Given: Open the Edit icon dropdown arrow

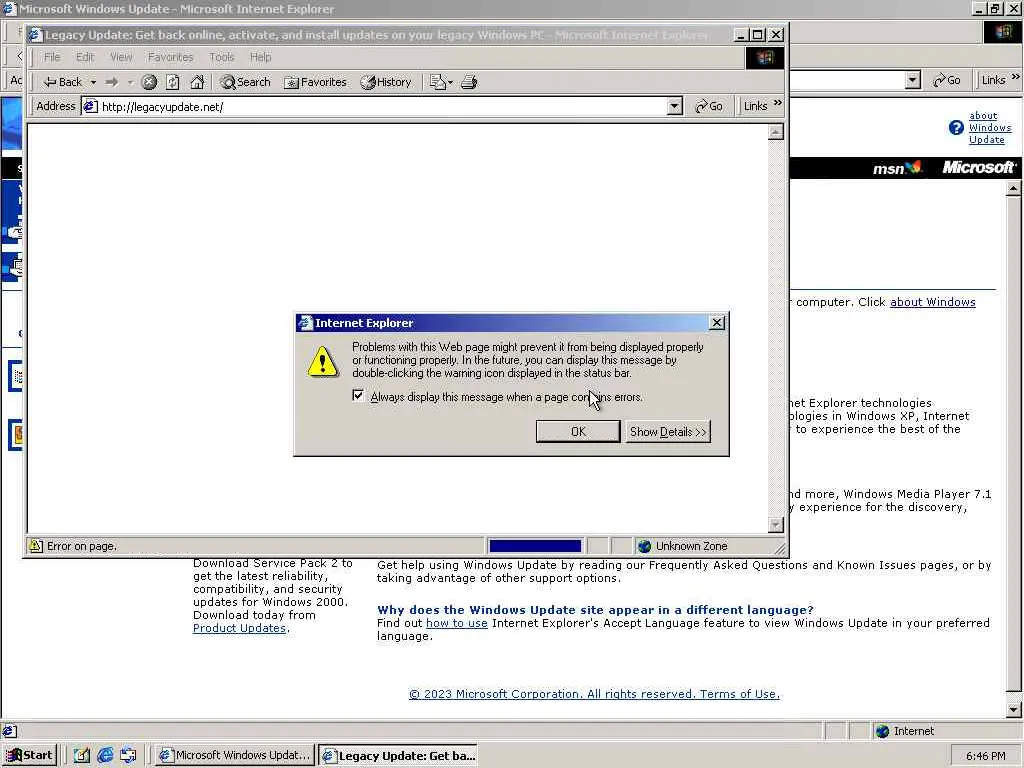Looking at the screenshot, I should [x=450, y=82].
